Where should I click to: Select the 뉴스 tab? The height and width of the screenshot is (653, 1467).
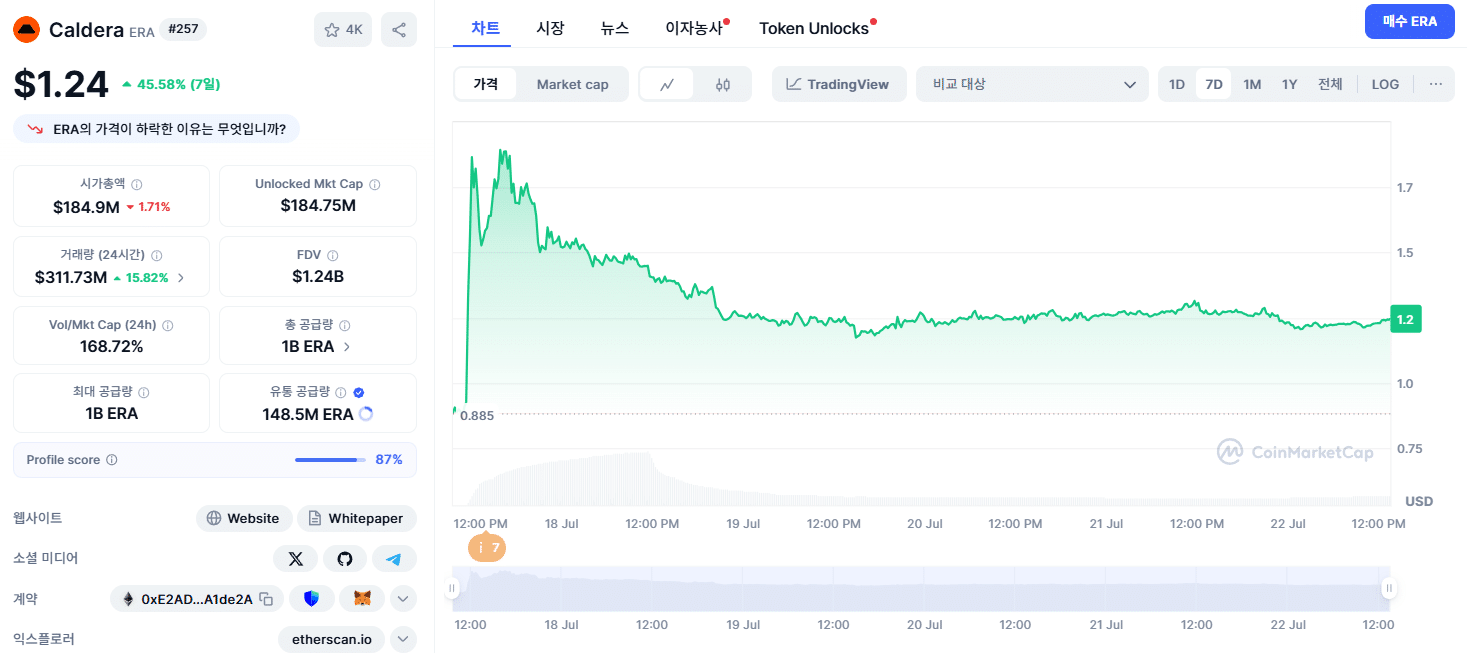[615, 28]
